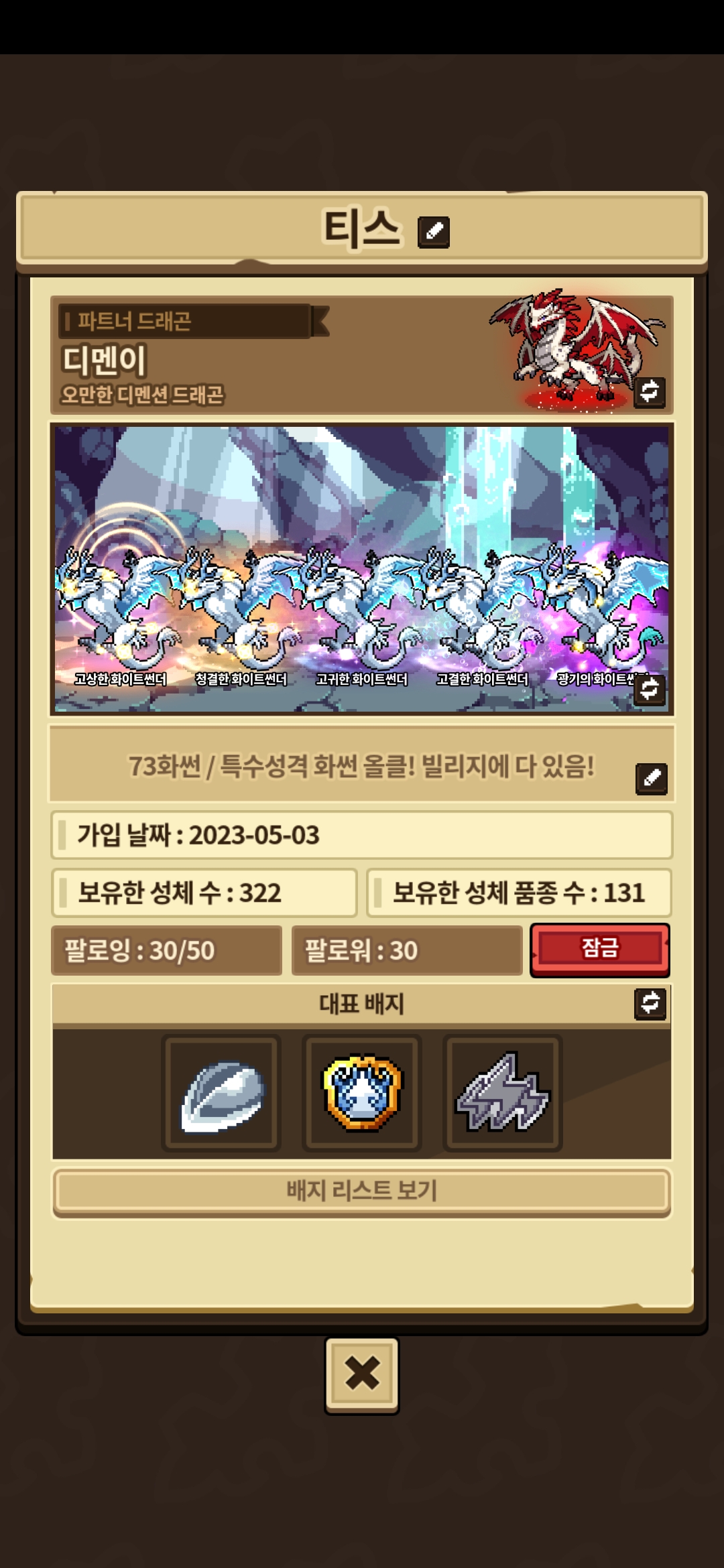View the 팔로잉 30/50 following list
Viewport: 724px width, 1568px height.
(x=166, y=950)
